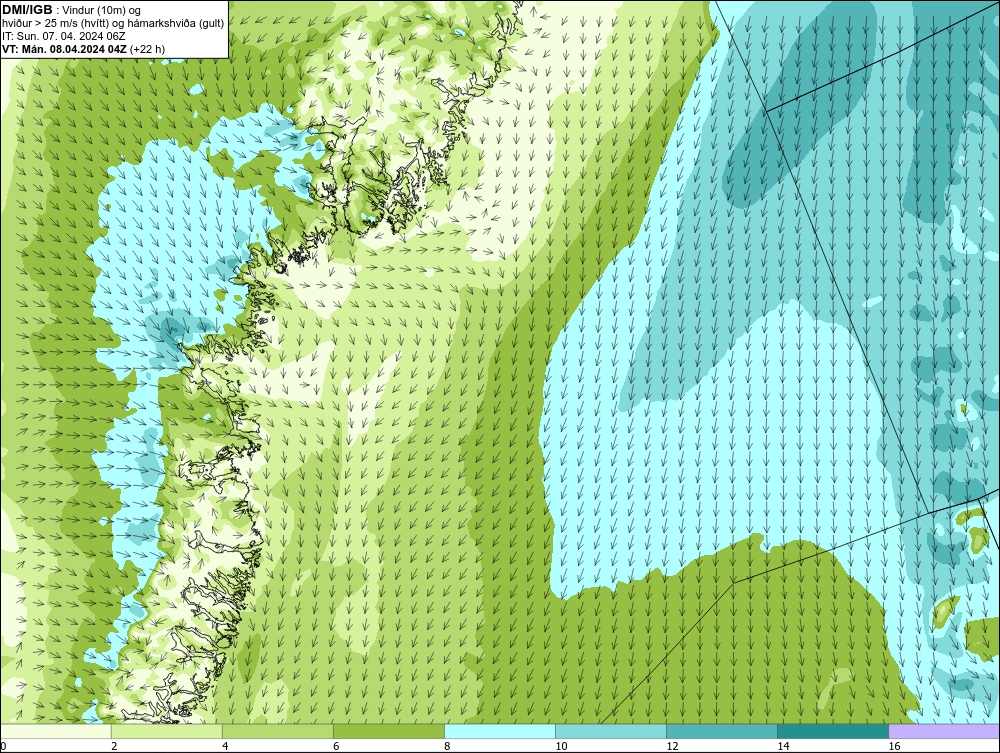Click the legend value label '6'
1000x753 pixels.
tap(335, 746)
